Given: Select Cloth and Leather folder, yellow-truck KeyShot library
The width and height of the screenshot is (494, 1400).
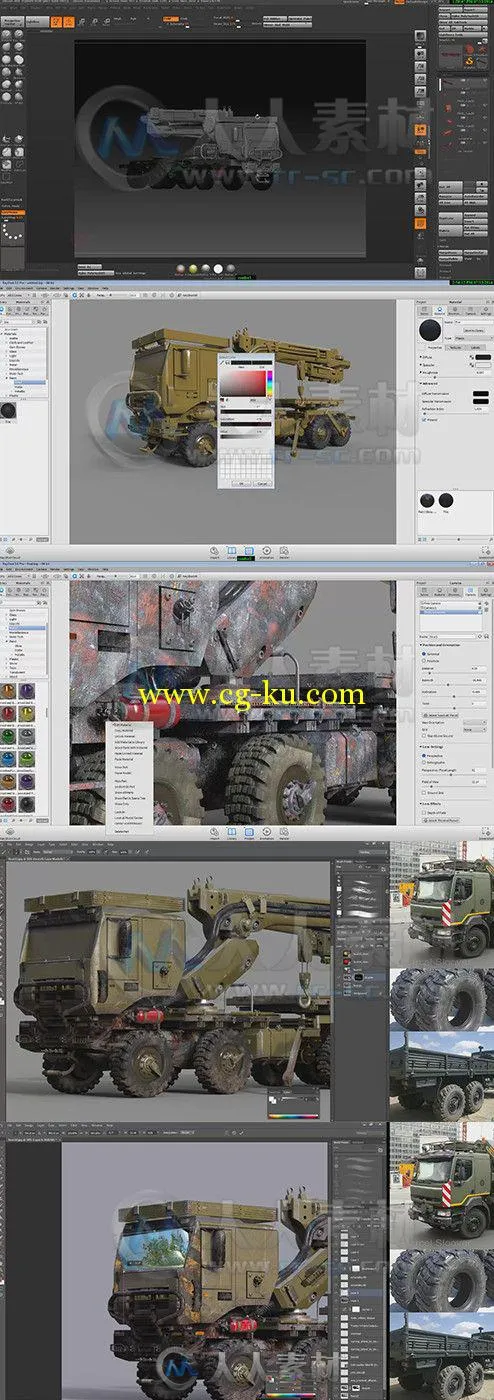Looking at the screenshot, I should tap(21, 342).
